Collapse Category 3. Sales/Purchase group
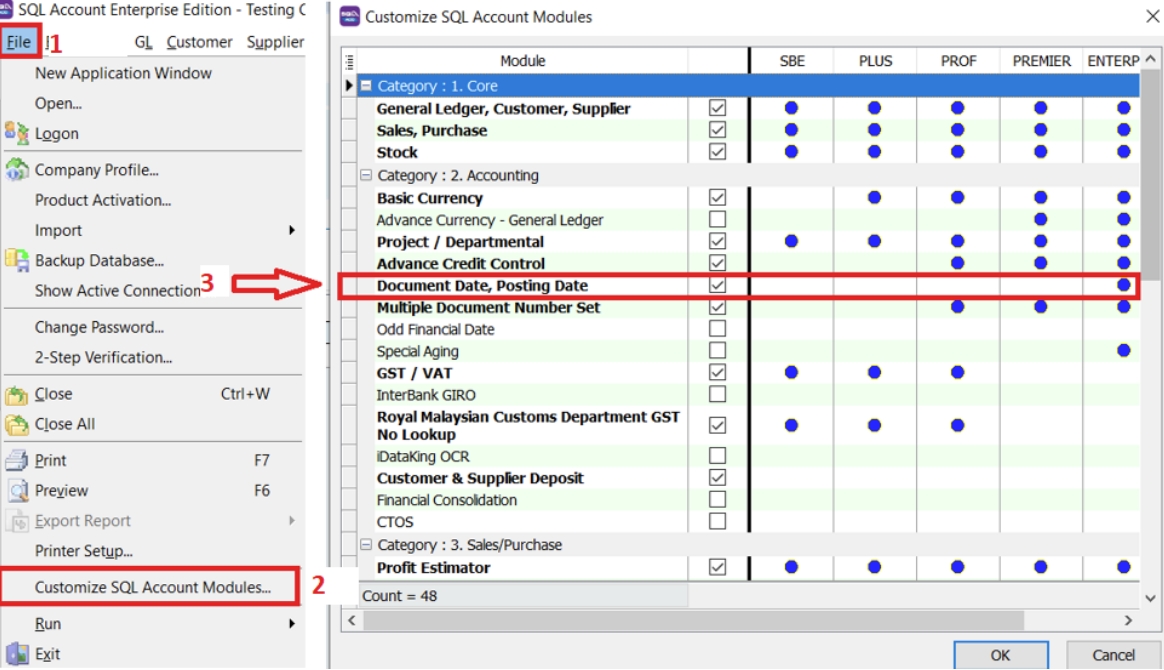The width and height of the screenshot is (1164, 670). coord(367,545)
